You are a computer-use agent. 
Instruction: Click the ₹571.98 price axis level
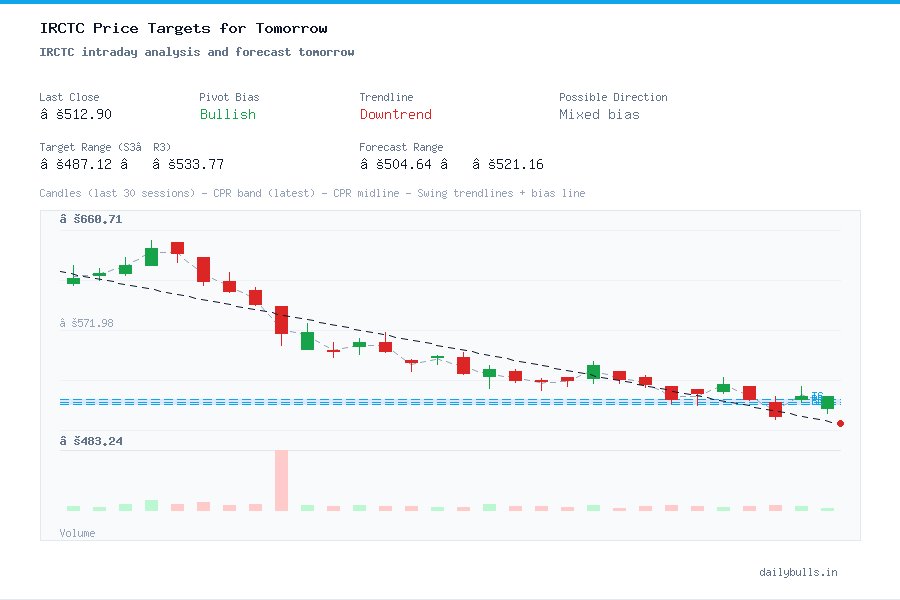[x=87, y=322]
